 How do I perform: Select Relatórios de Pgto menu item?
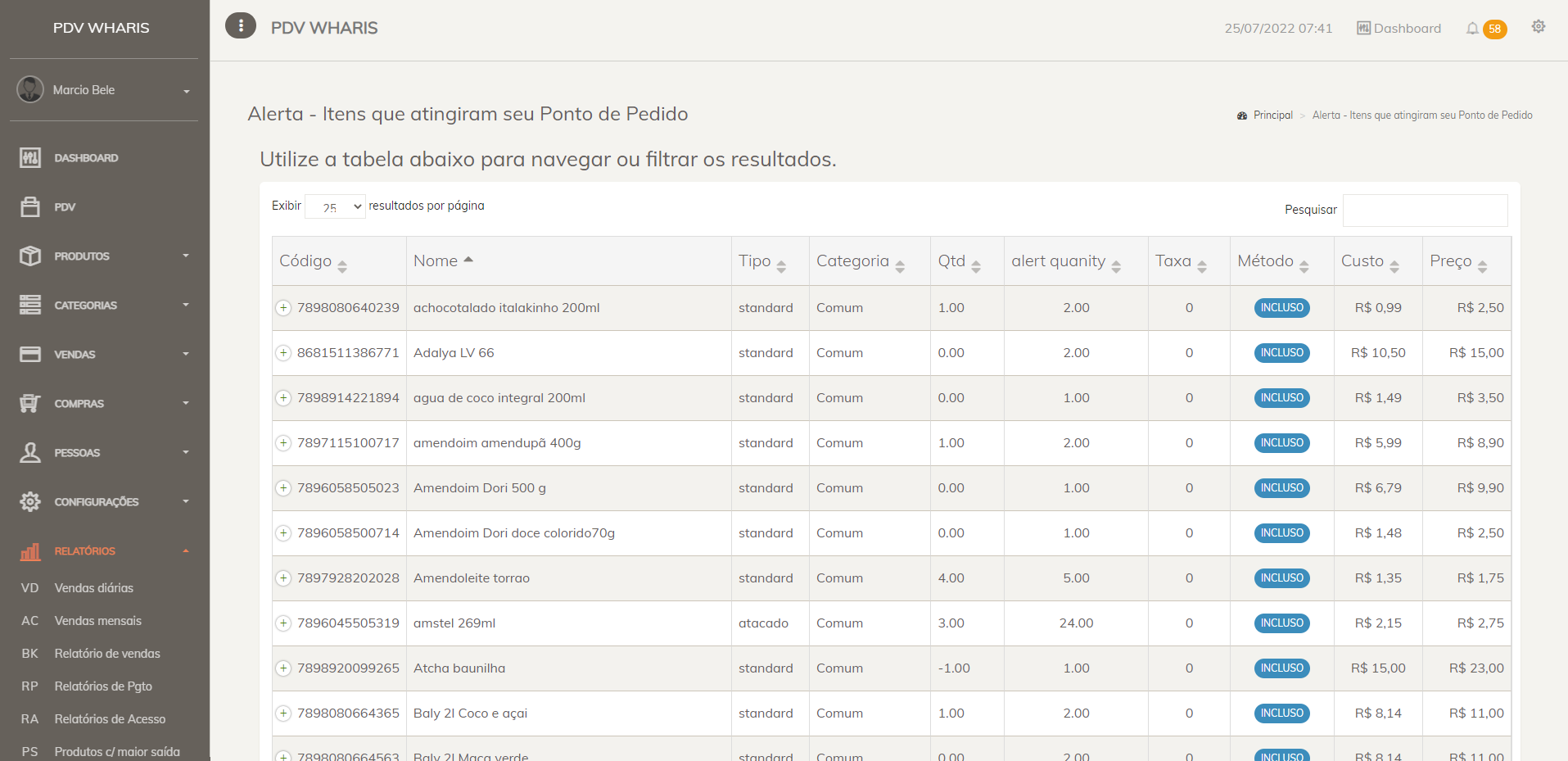coord(103,686)
